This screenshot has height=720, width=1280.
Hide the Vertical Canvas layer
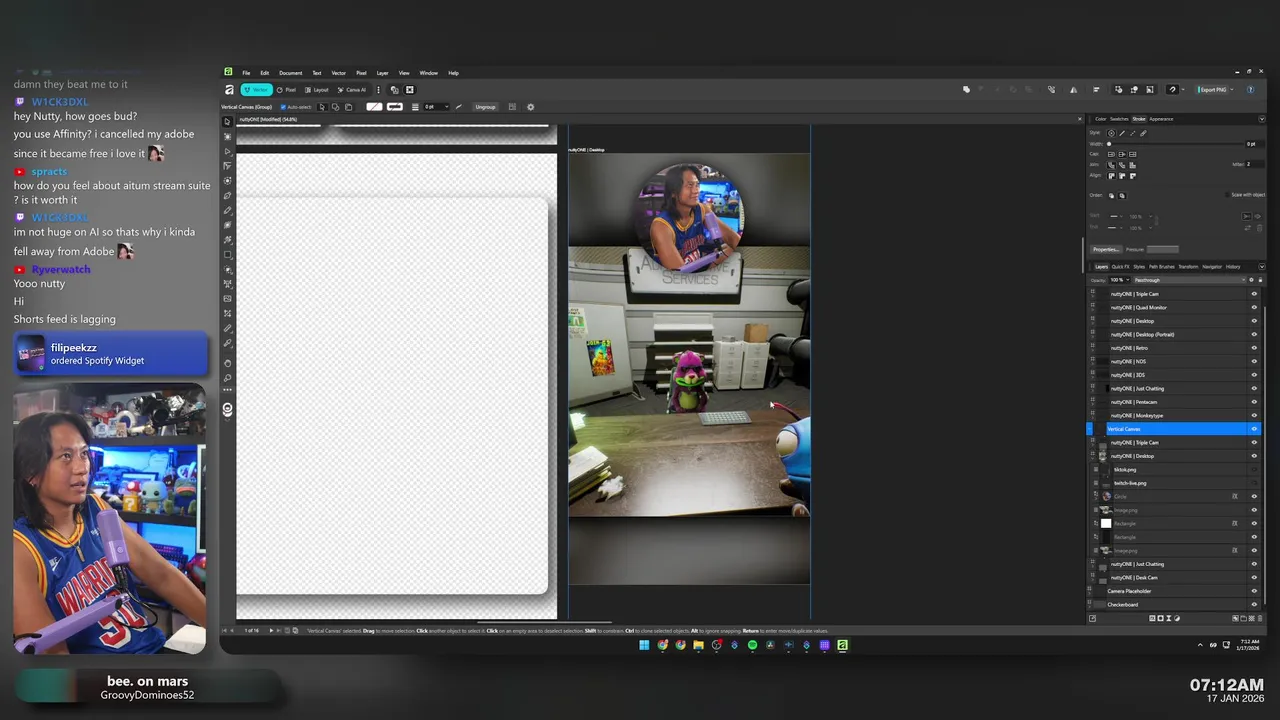pos(1254,429)
